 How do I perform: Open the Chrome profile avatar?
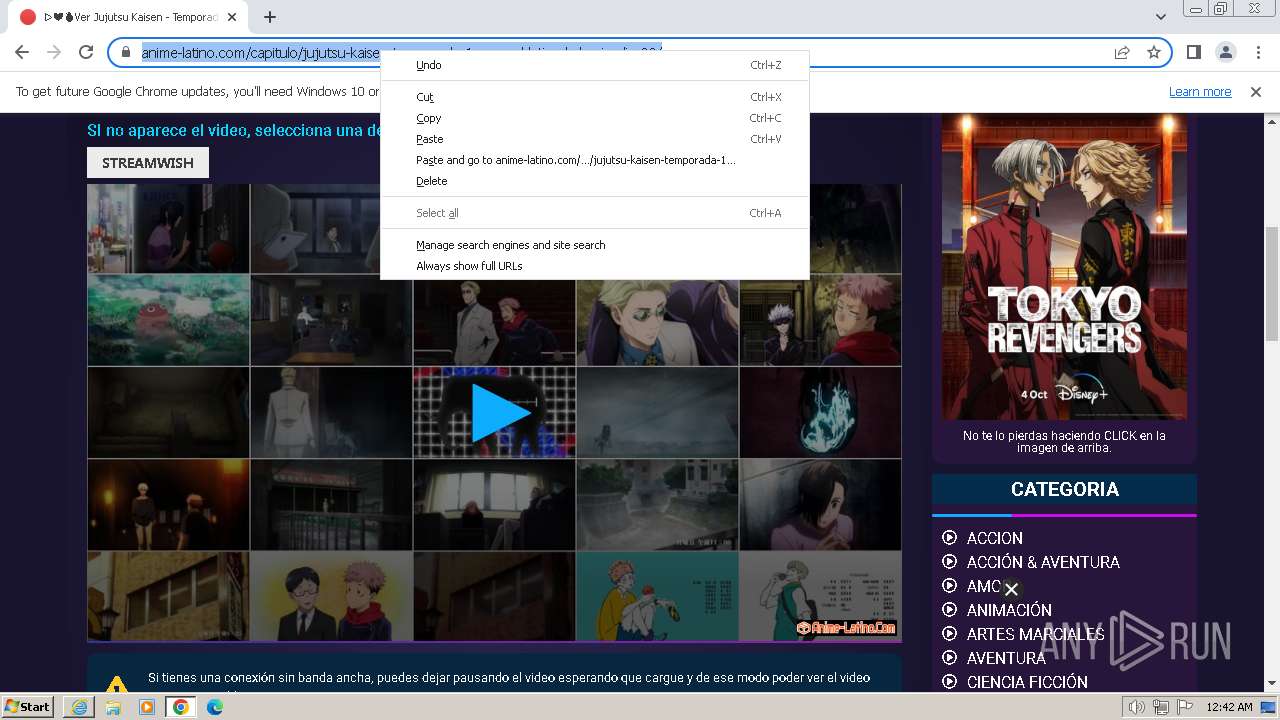point(1225,52)
